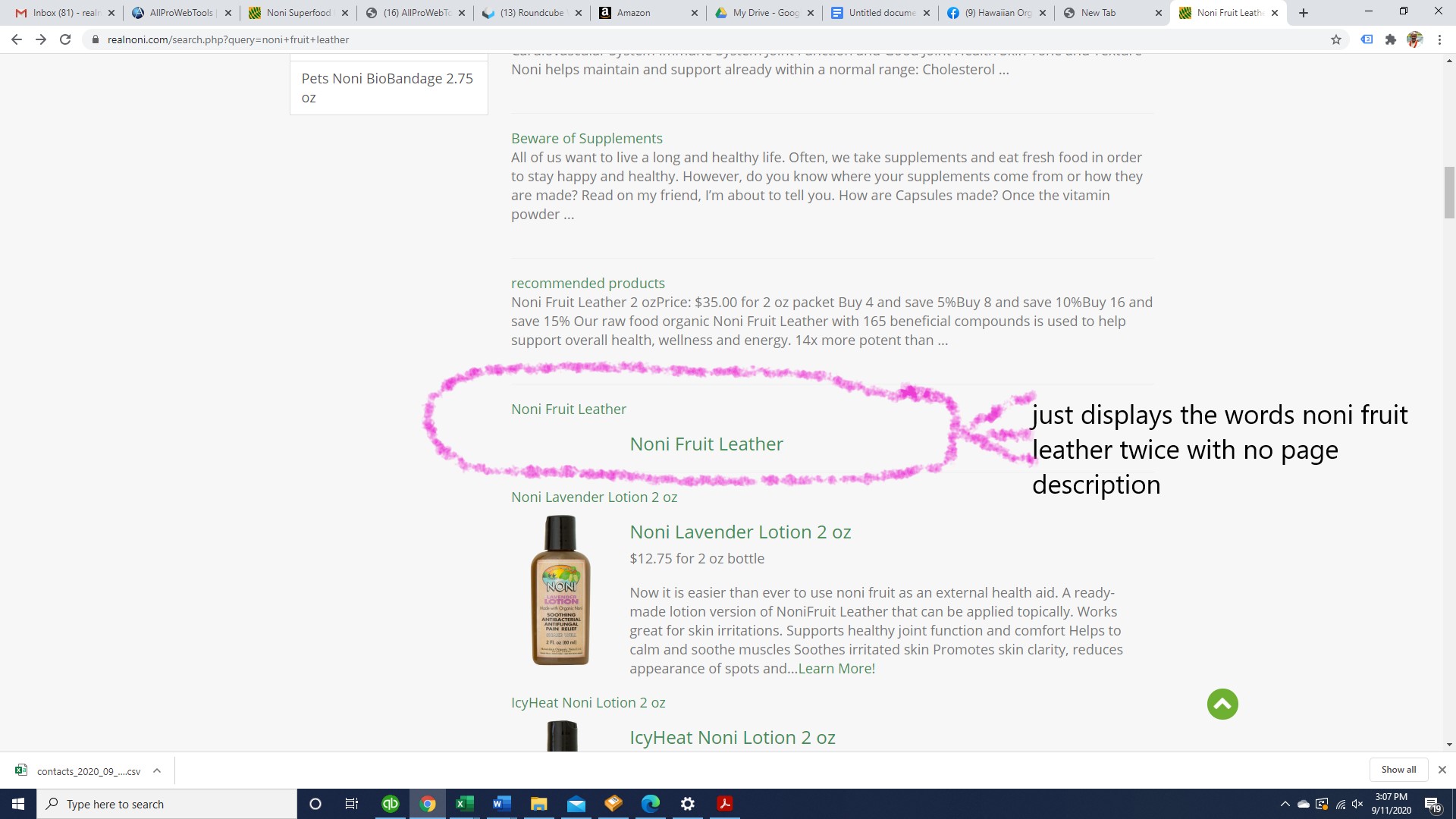Viewport: 1456px width, 819px height.
Task: Reload the realnoni search page
Action: [x=65, y=39]
